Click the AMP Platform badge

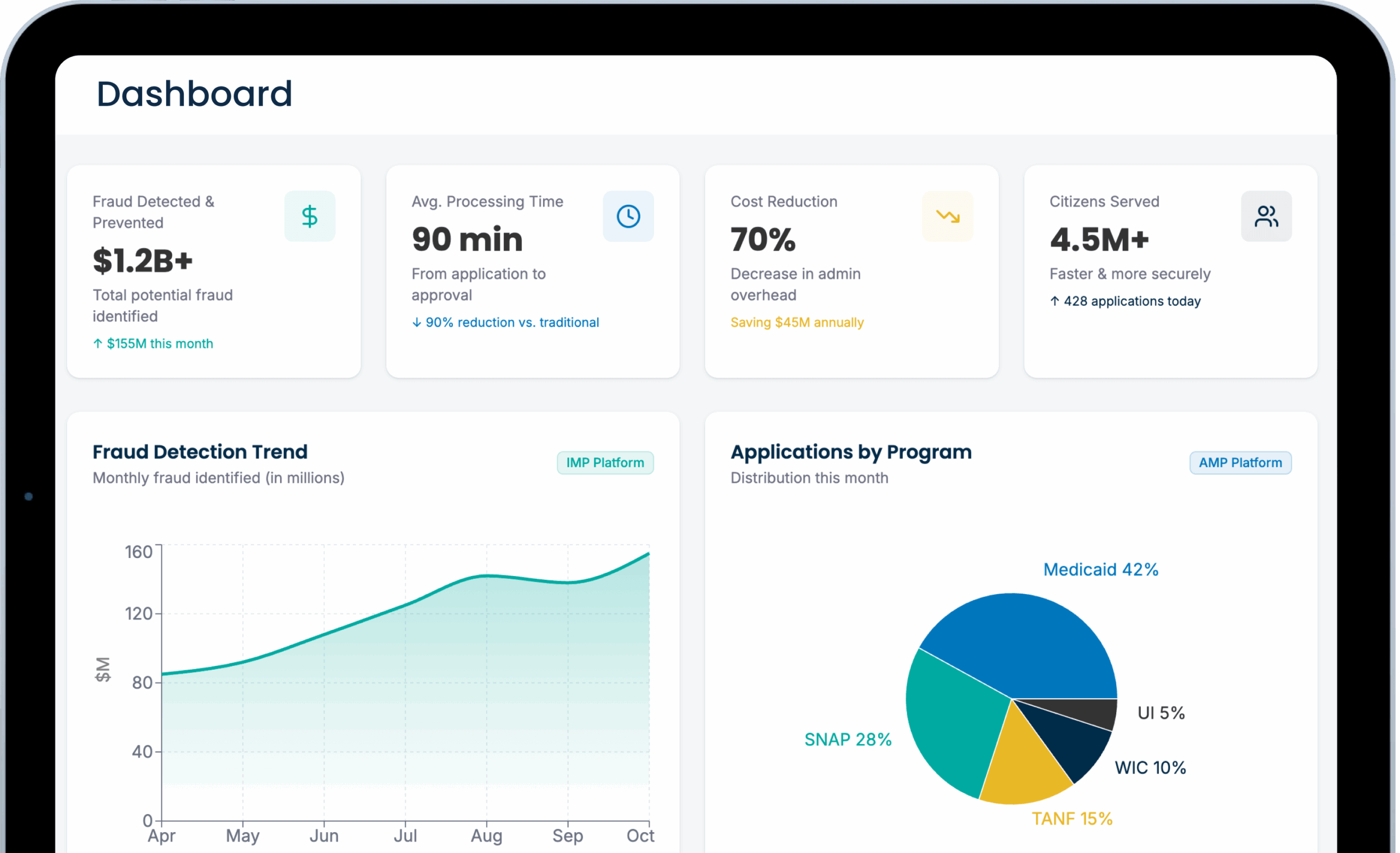pos(1240,462)
